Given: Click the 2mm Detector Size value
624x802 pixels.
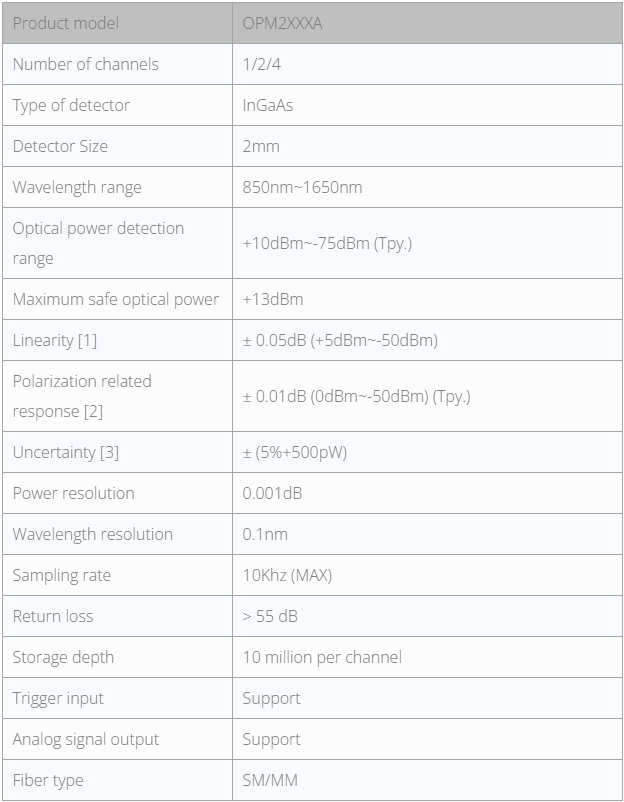Looking at the screenshot, I should (x=261, y=146).
